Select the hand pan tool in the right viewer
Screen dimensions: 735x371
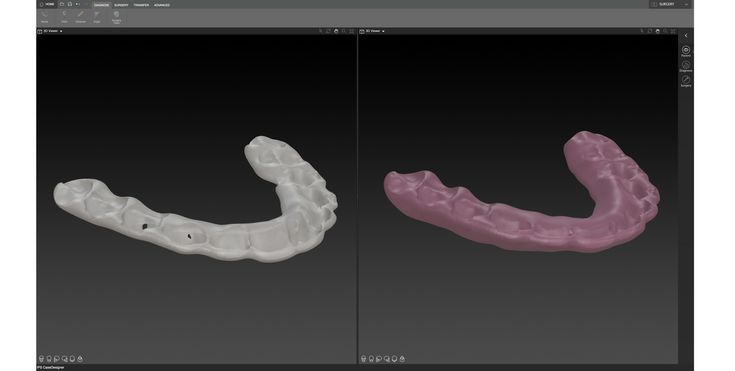click(658, 31)
